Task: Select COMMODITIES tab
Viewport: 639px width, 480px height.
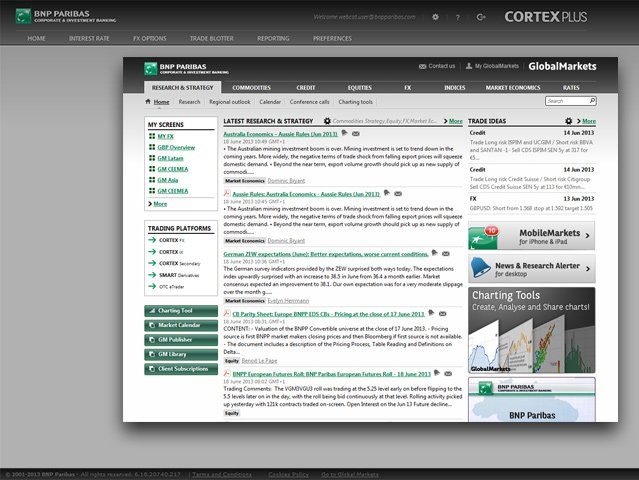Action: tap(251, 88)
